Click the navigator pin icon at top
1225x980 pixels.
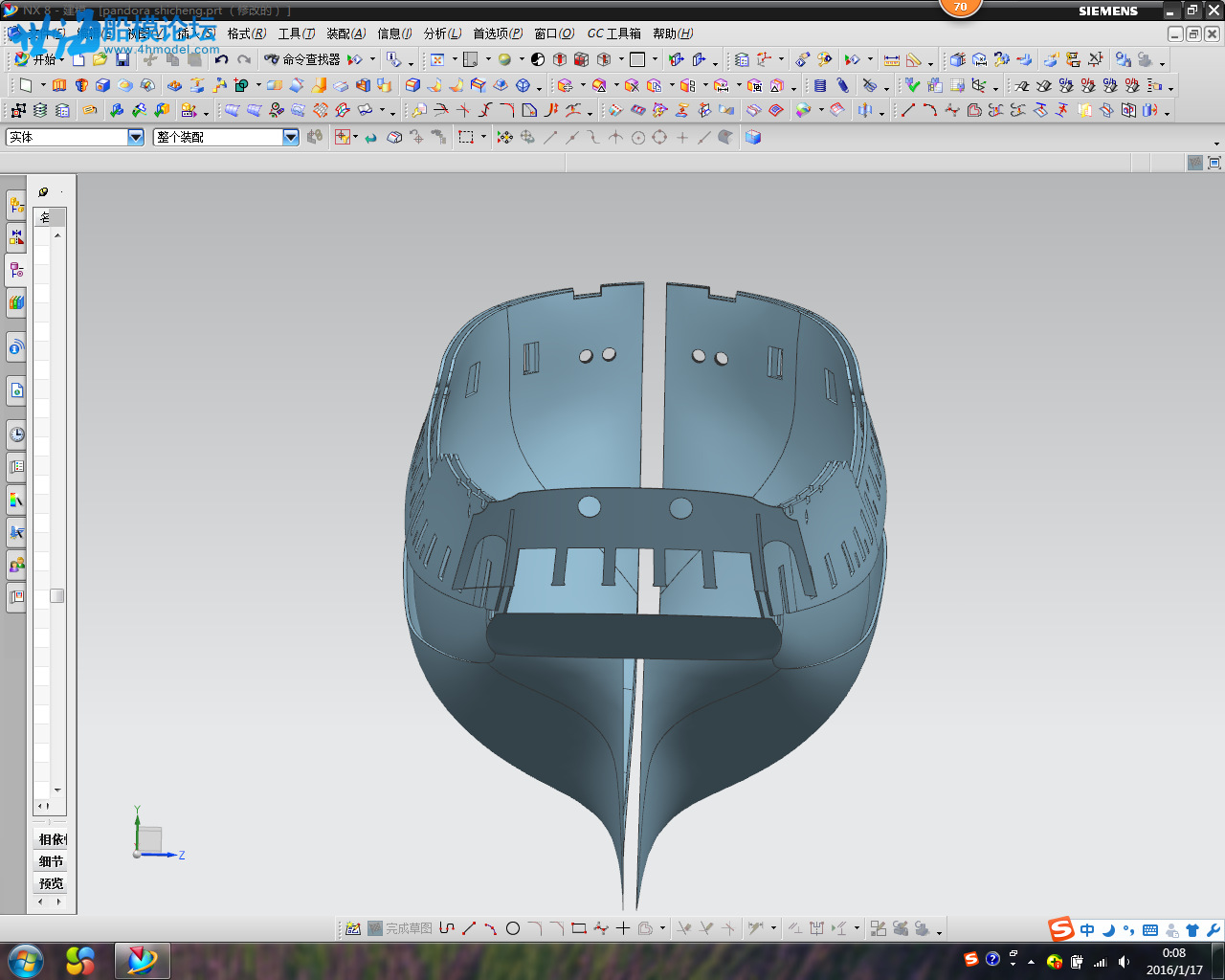pyautogui.click(x=43, y=192)
